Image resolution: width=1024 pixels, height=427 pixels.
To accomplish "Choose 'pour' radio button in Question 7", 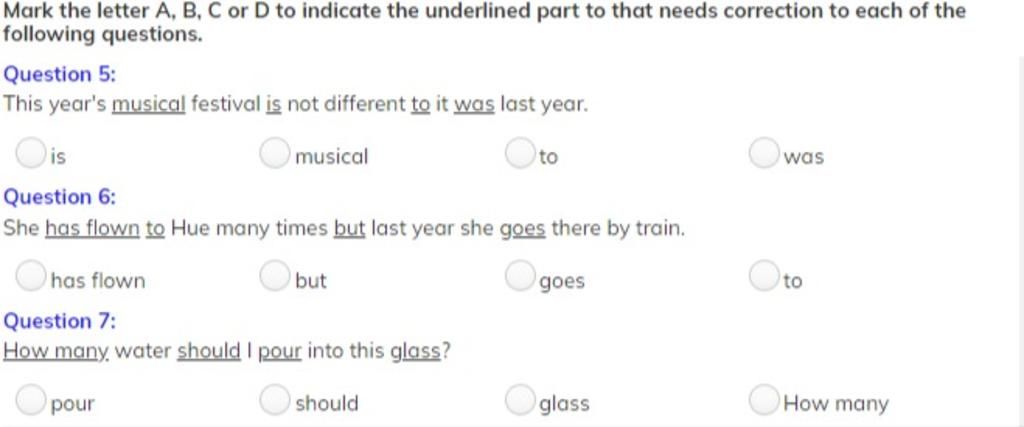I will (x=31, y=400).
